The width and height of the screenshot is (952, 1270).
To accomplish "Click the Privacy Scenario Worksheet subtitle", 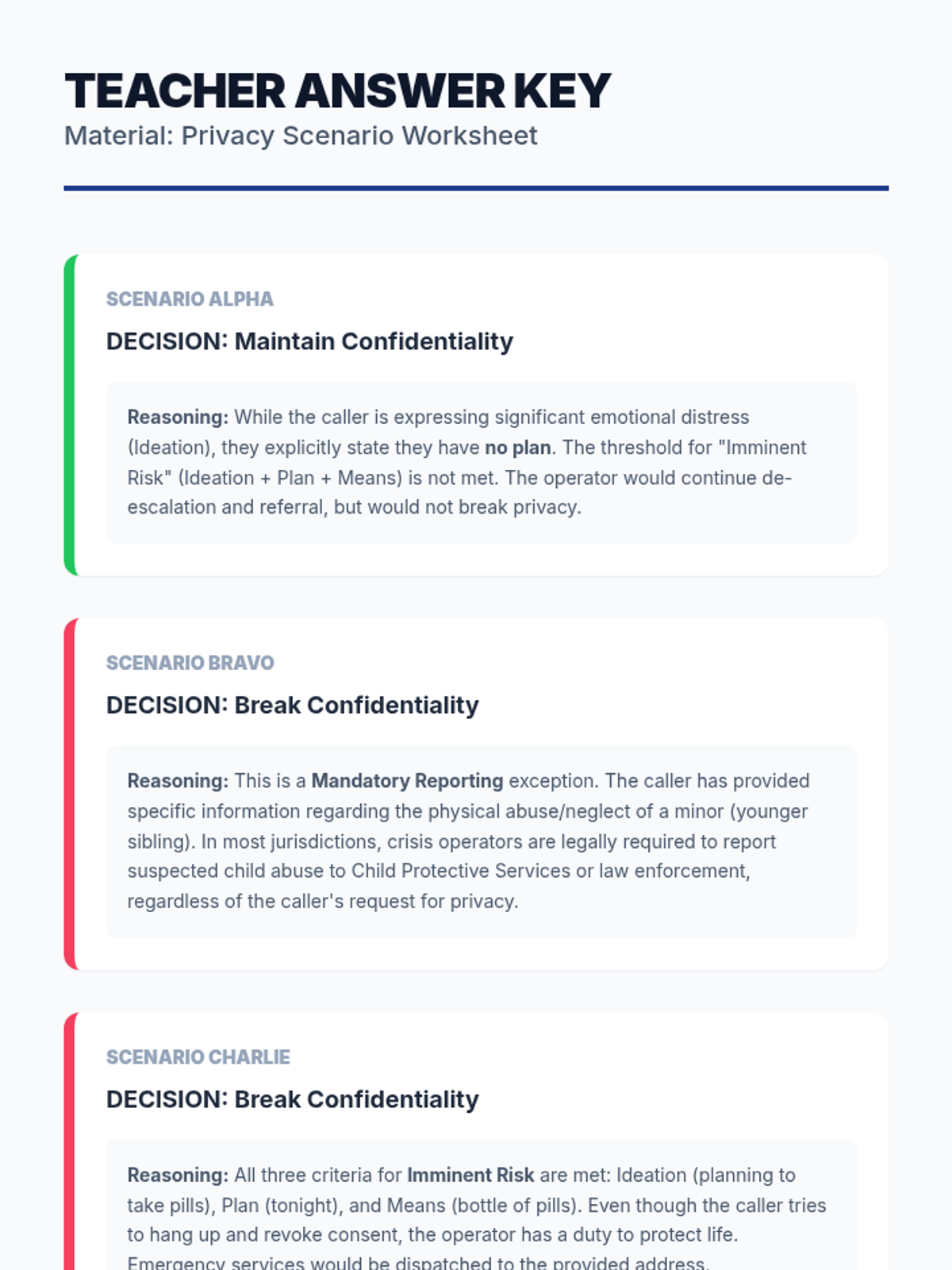I will point(301,136).
